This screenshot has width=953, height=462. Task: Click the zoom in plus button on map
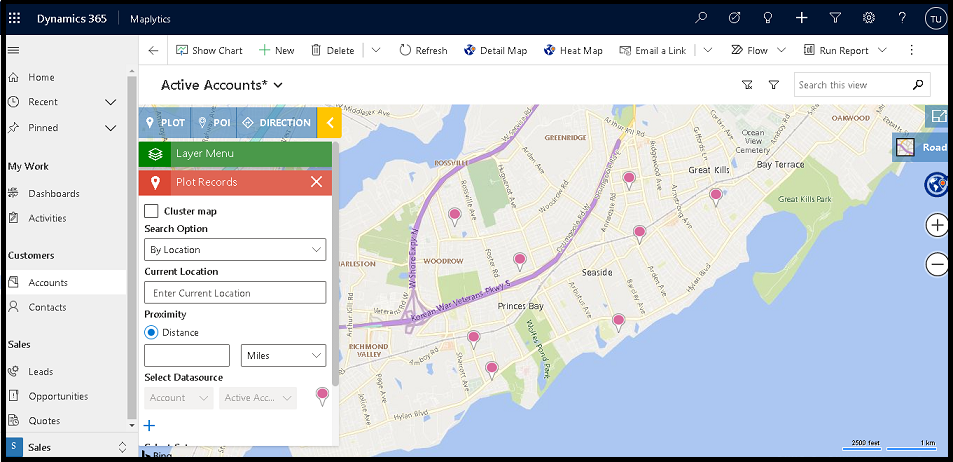tap(937, 225)
